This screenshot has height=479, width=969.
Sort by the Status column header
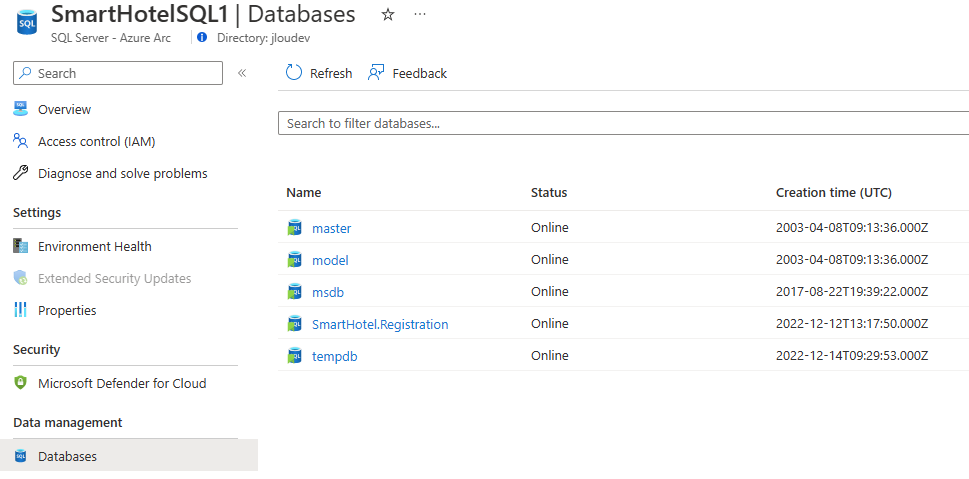pyautogui.click(x=549, y=193)
